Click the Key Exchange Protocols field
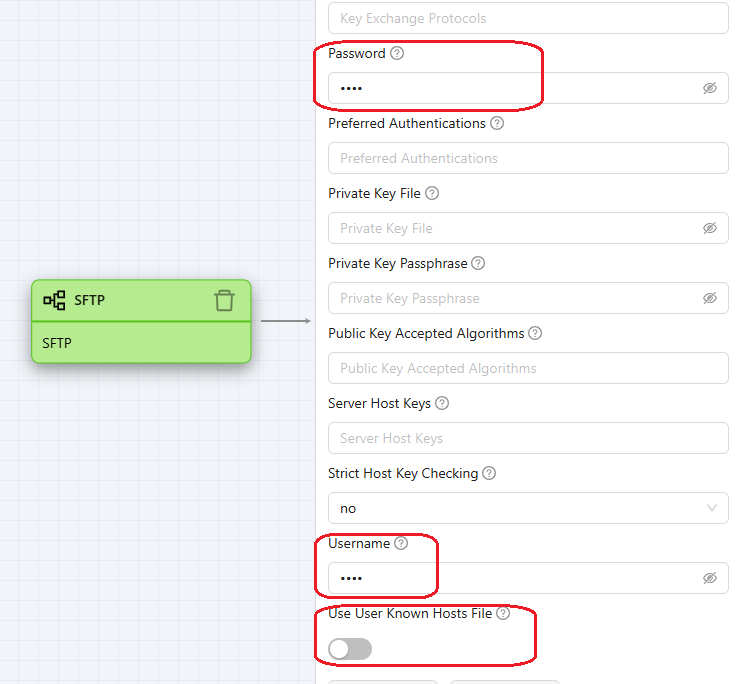Screen dimensions: 739x684 [x=528, y=18]
